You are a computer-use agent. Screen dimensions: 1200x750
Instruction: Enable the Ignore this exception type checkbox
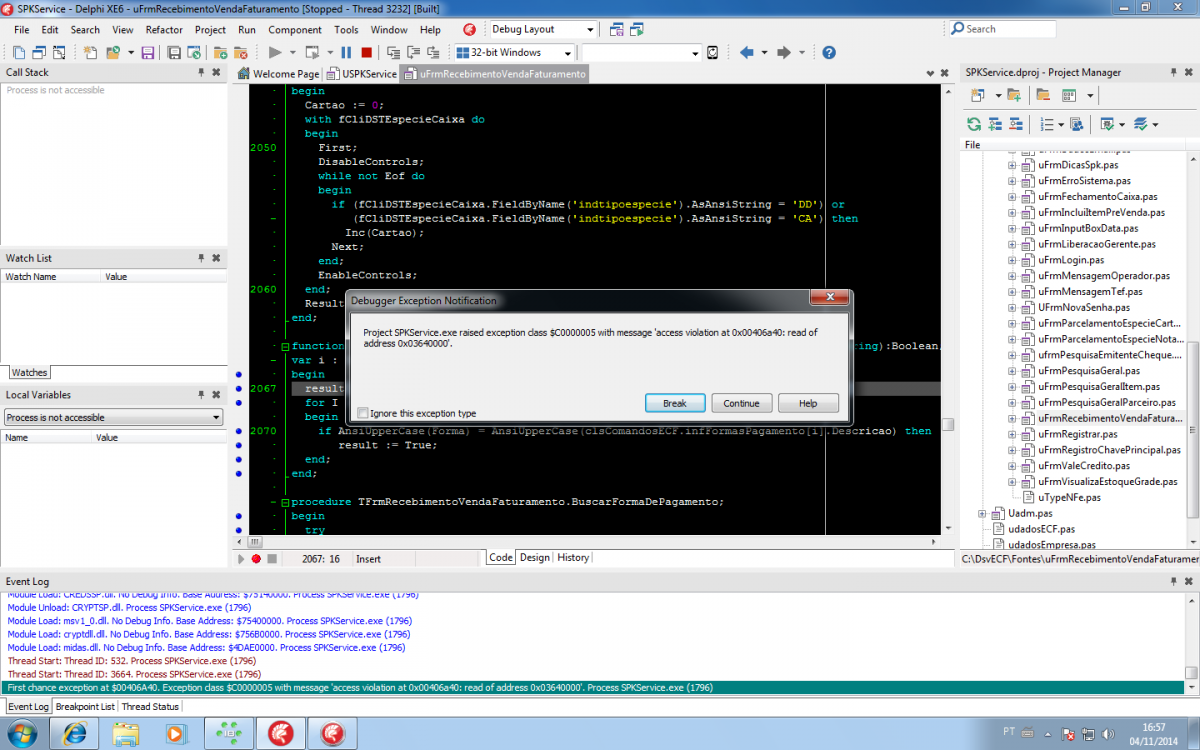coord(362,413)
